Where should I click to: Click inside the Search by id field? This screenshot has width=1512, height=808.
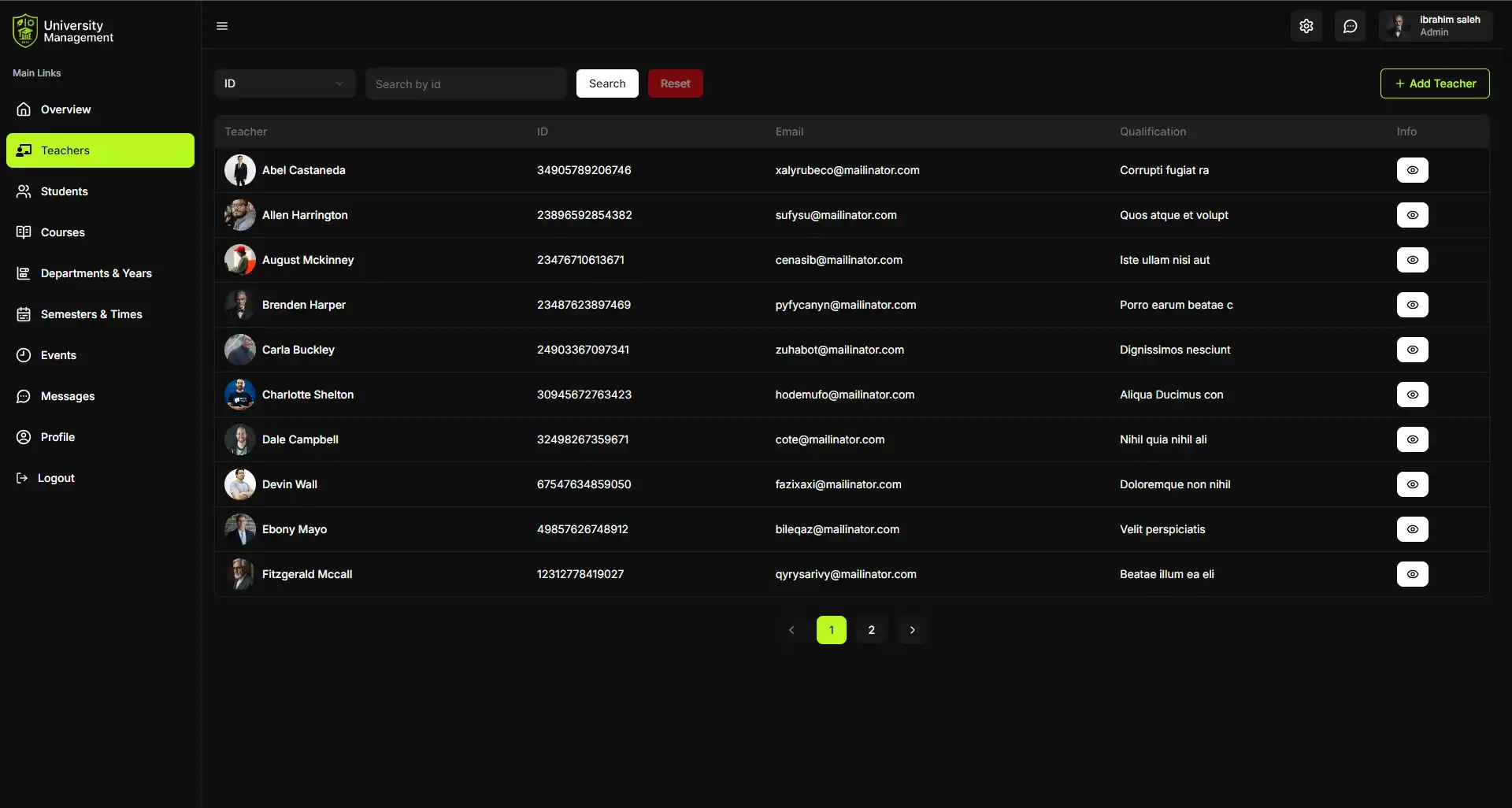coord(465,83)
